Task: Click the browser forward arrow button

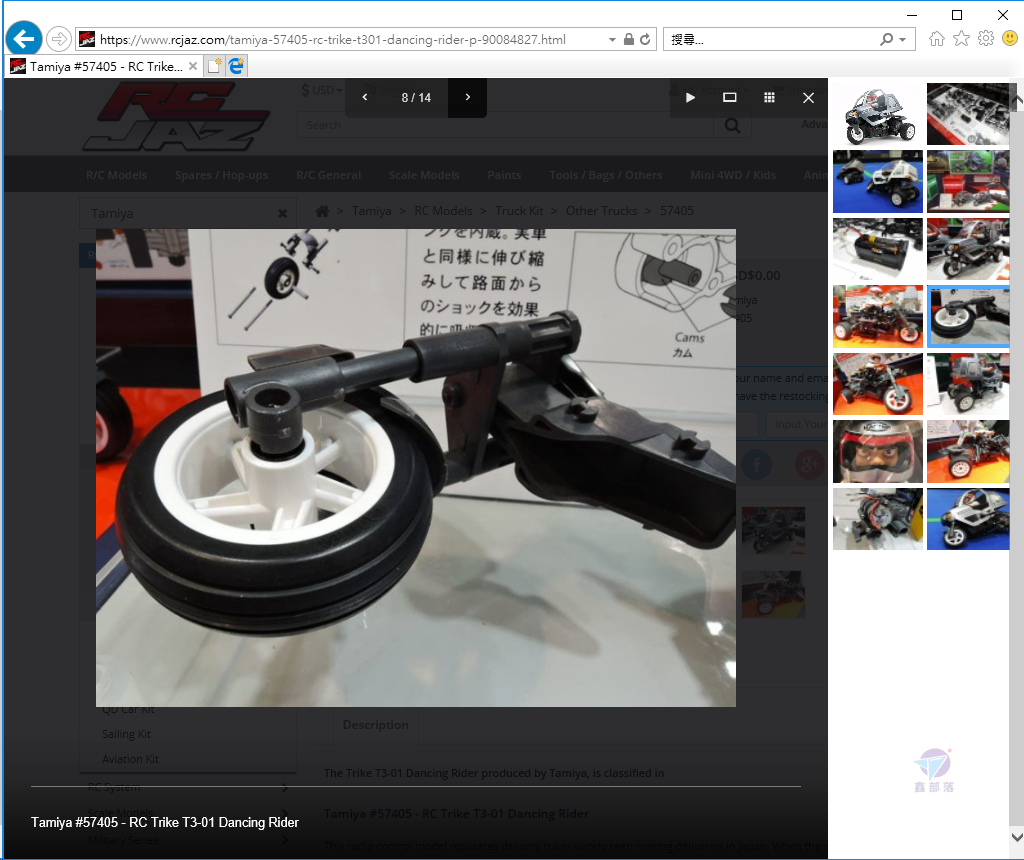Action: (x=59, y=39)
